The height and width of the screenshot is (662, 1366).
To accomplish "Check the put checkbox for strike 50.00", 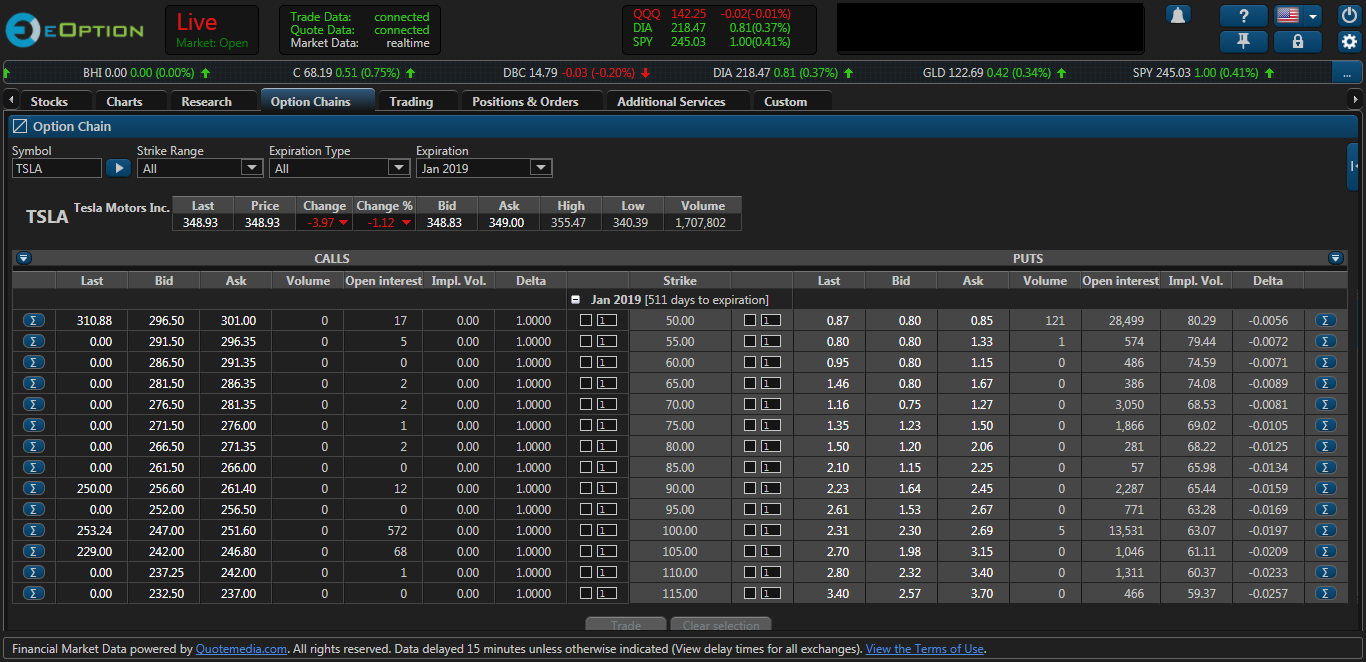I will tap(750, 320).
